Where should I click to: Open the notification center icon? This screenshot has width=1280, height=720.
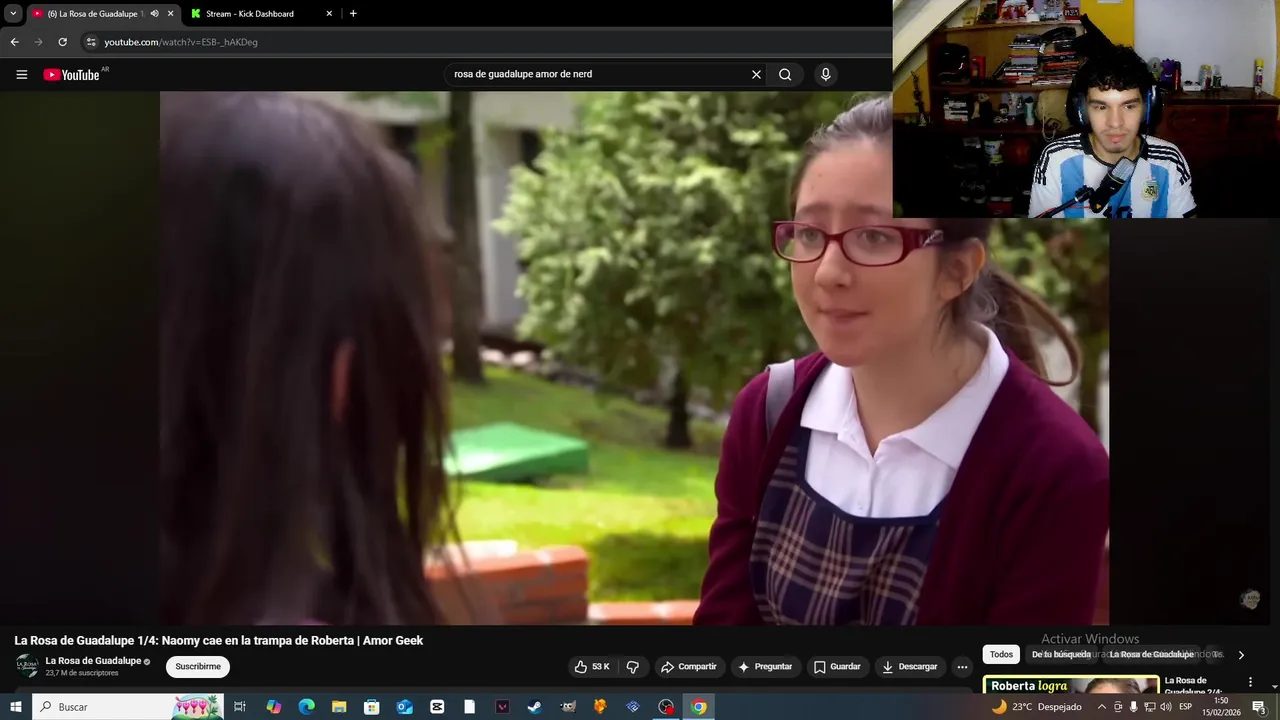click(x=1259, y=707)
